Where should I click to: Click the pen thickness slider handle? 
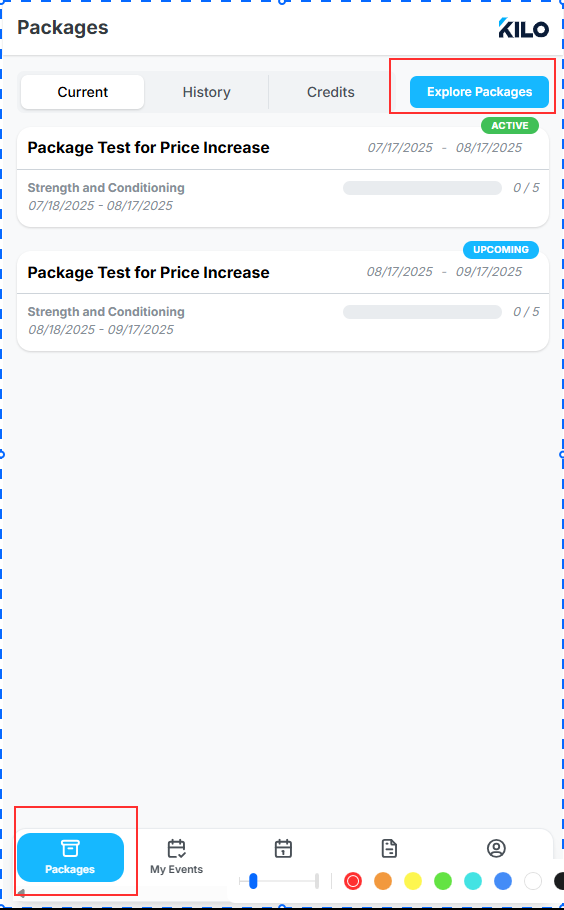[253, 881]
